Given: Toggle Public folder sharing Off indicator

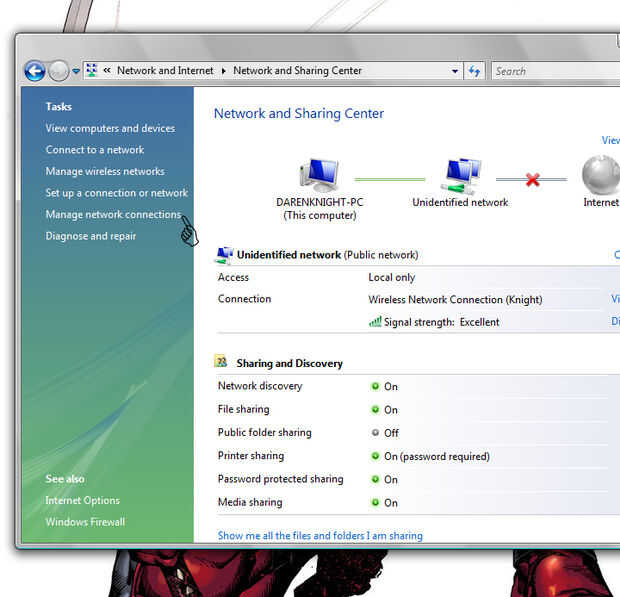Looking at the screenshot, I should click(x=375, y=433).
